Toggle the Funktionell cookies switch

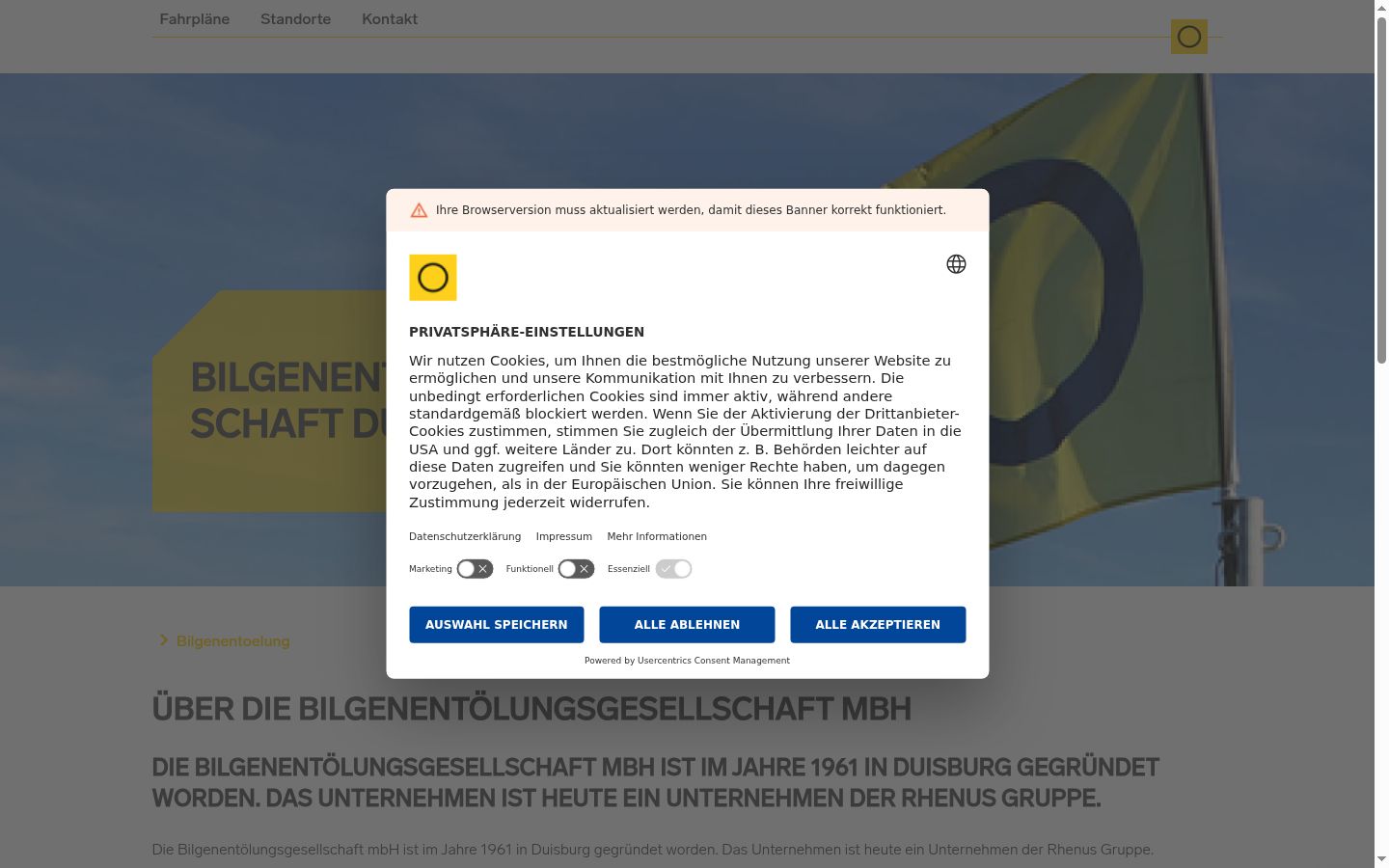point(576,569)
